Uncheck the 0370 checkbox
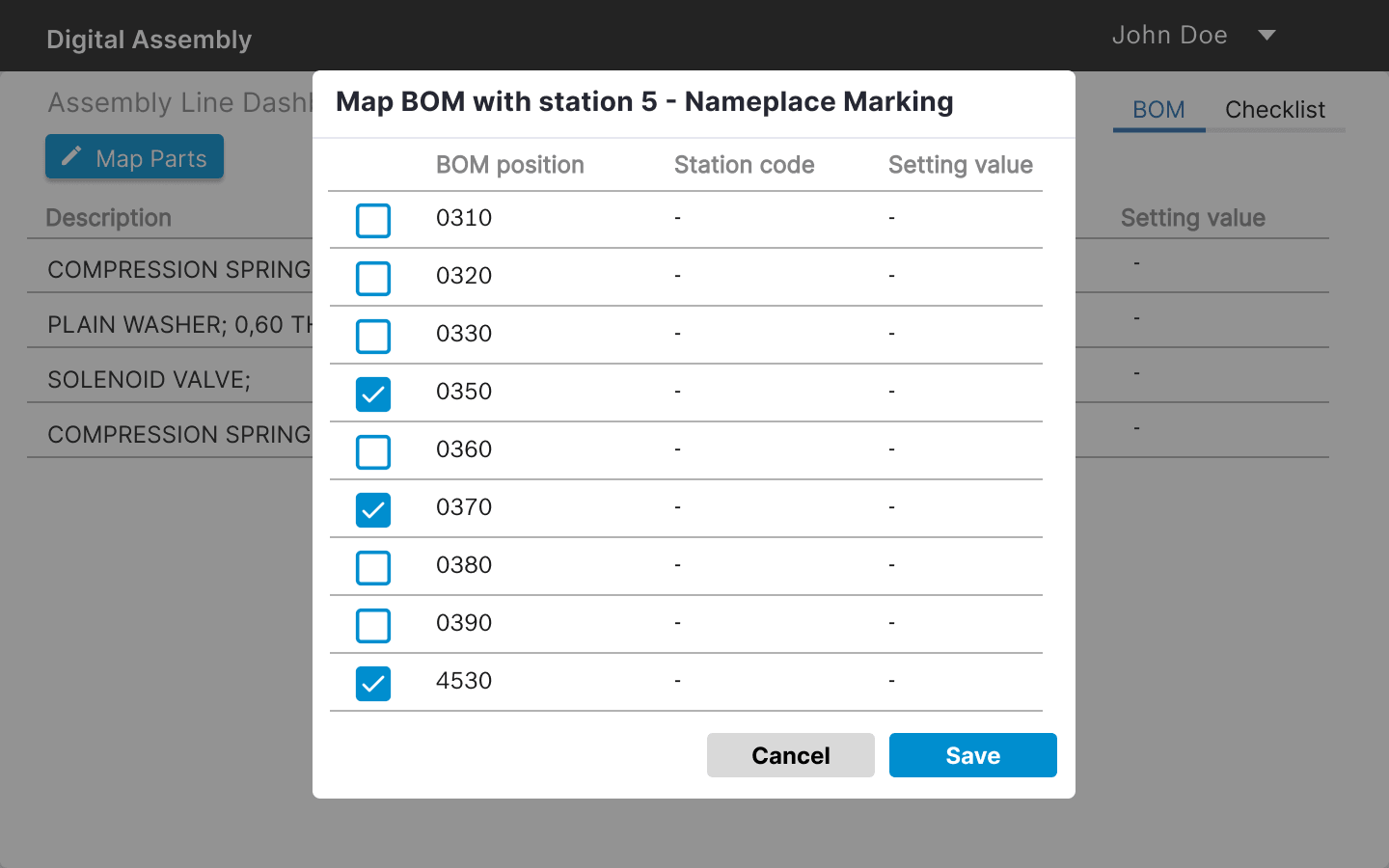Image resolution: width=1389 pixels, height=868 pixels. (373, 509)
